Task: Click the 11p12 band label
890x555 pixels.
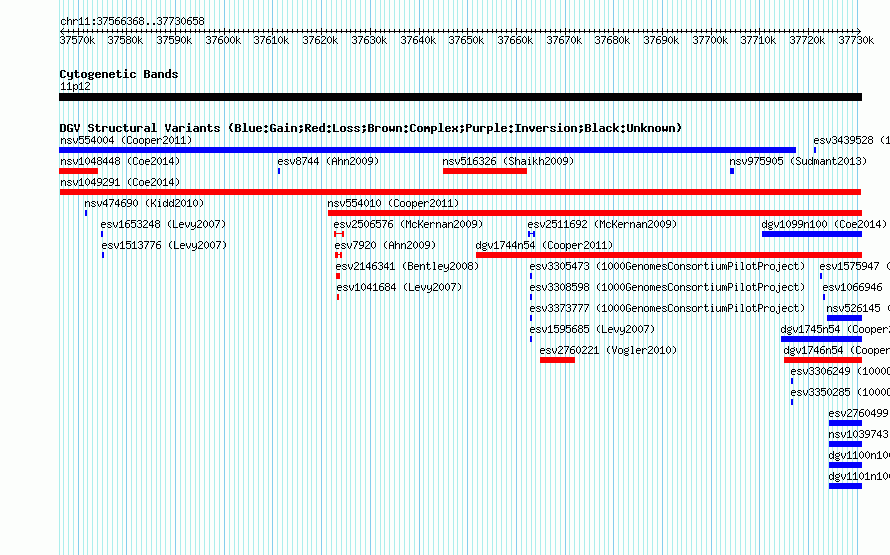Action: 75,86
